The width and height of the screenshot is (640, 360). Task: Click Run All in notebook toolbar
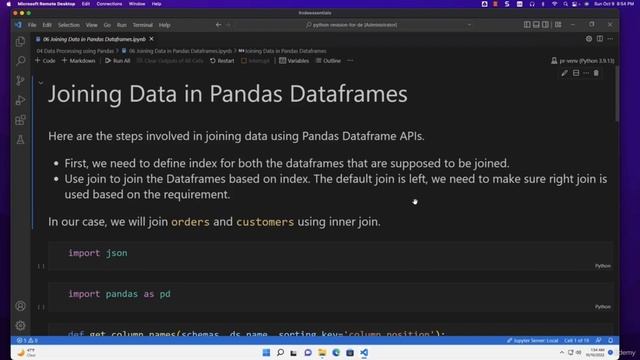118,61
